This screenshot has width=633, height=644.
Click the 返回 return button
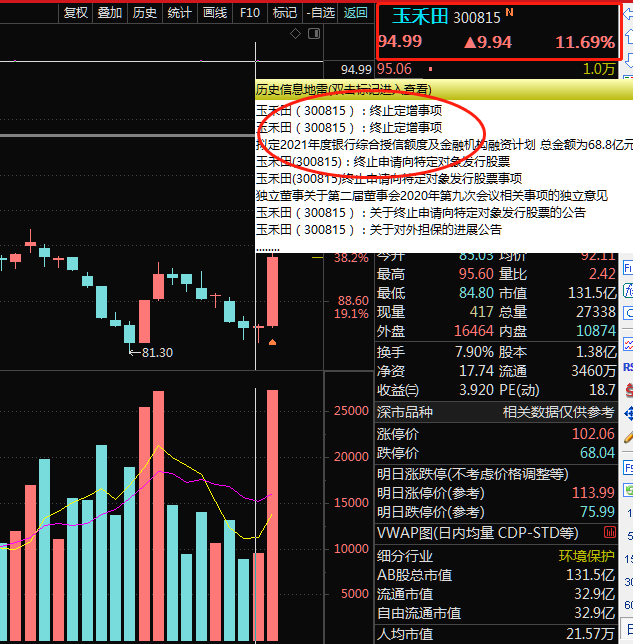pyautogui.click(x=355, y=13)
